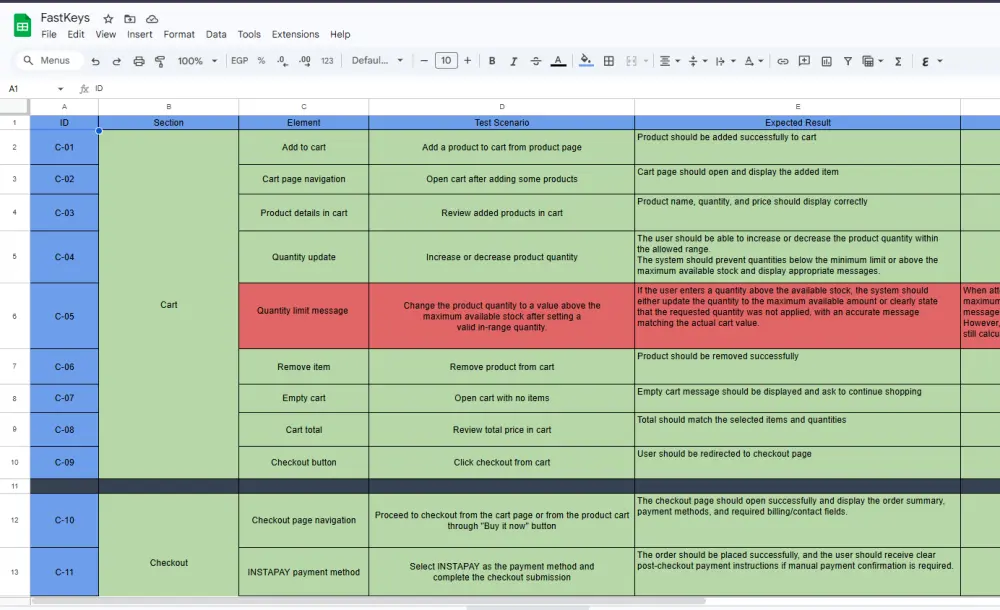This screenshot has width=1000, height=610.
Task: Open the Functions sigma menu
Action: coord(898,61)
